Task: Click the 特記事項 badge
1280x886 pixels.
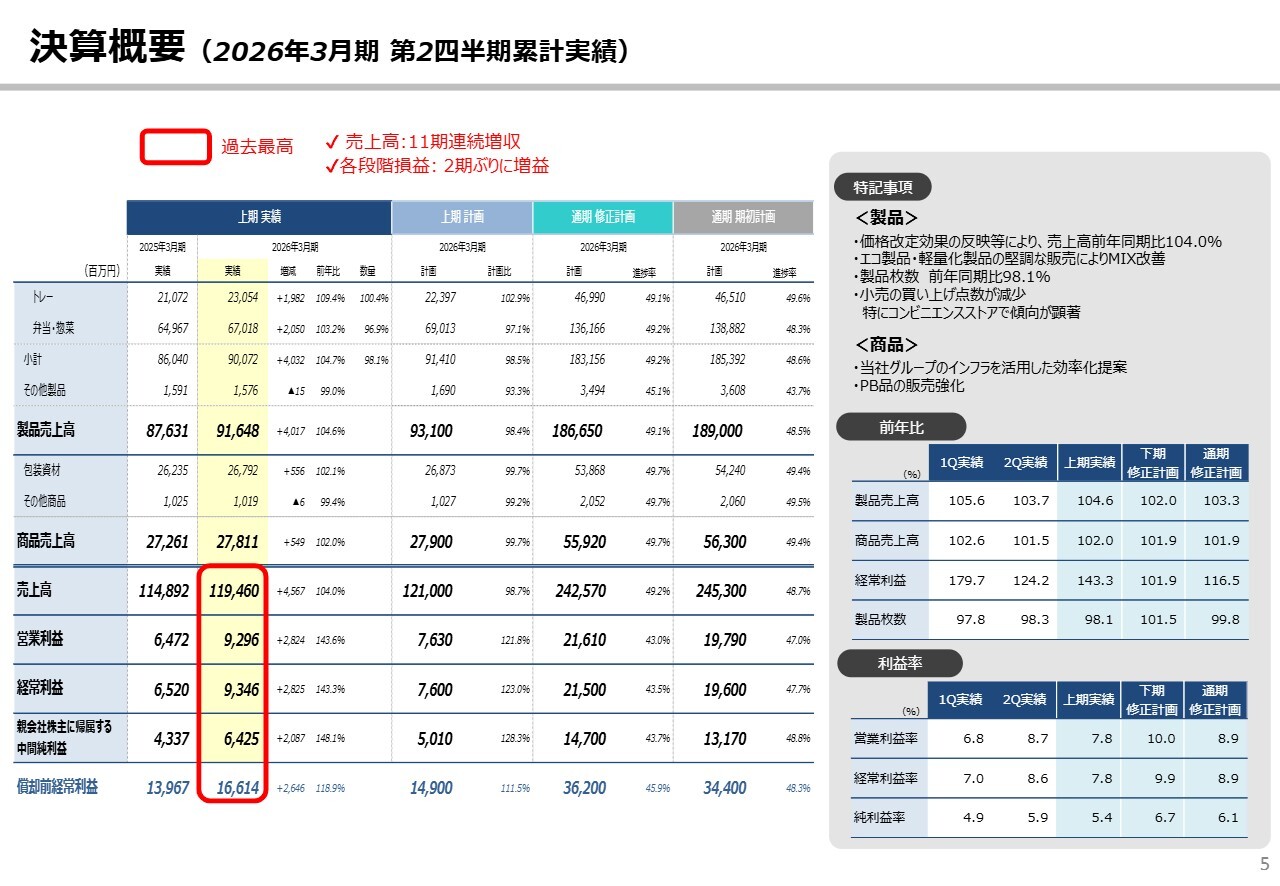Action: click(x=881, y=187)
